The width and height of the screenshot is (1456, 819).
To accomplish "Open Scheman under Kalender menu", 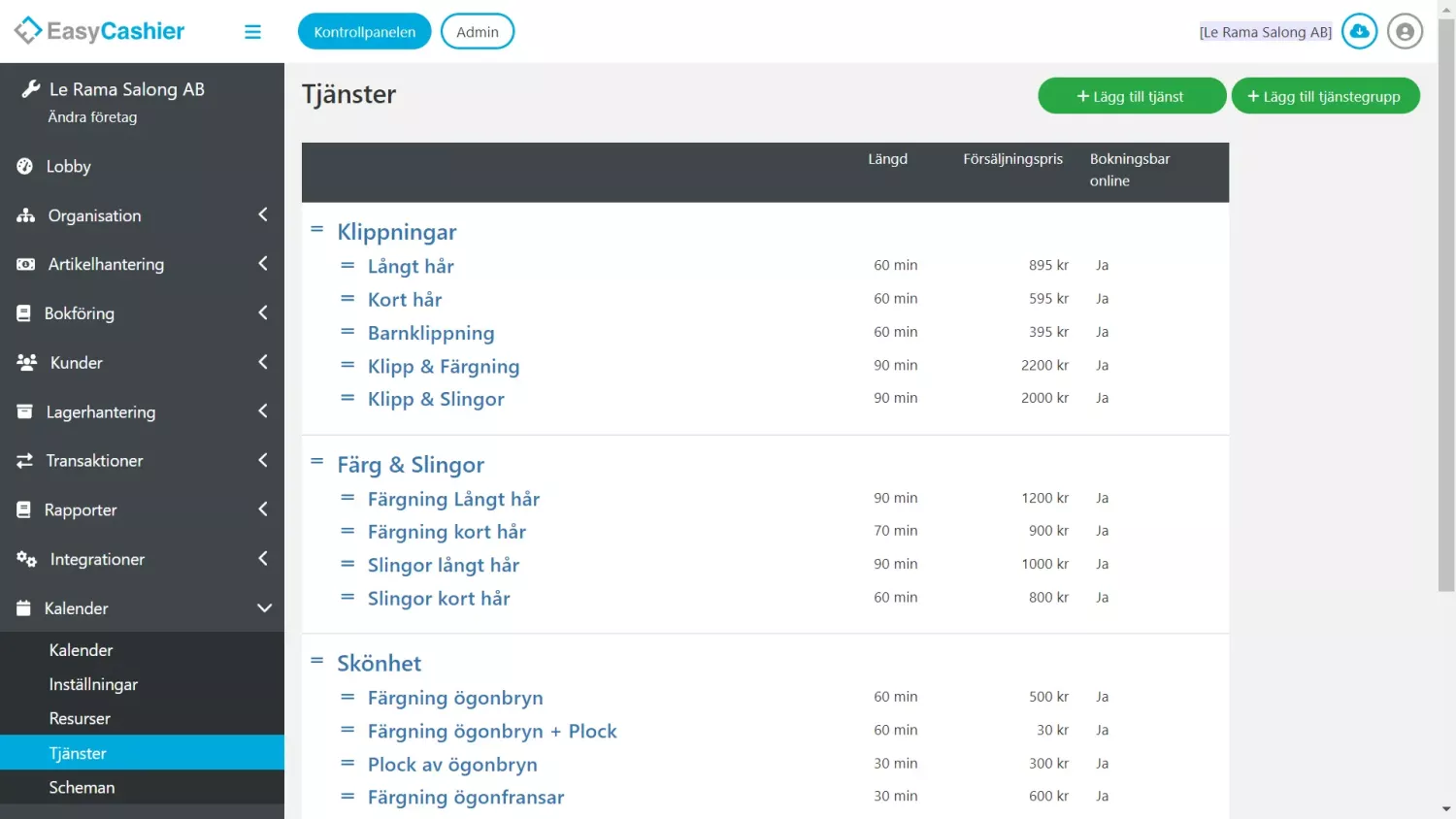I will tap(82, 787).
